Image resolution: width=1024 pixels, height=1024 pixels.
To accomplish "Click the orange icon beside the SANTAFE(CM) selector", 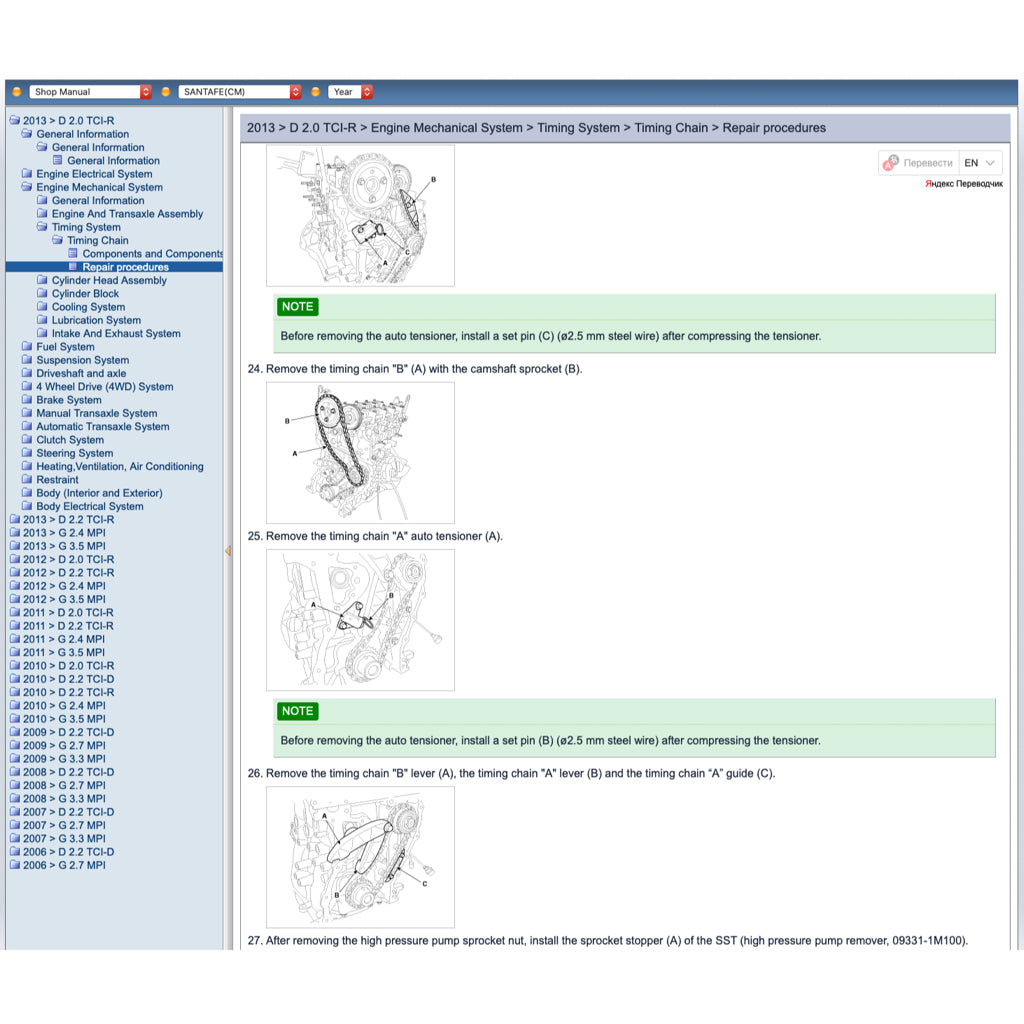I will [166, 91].
